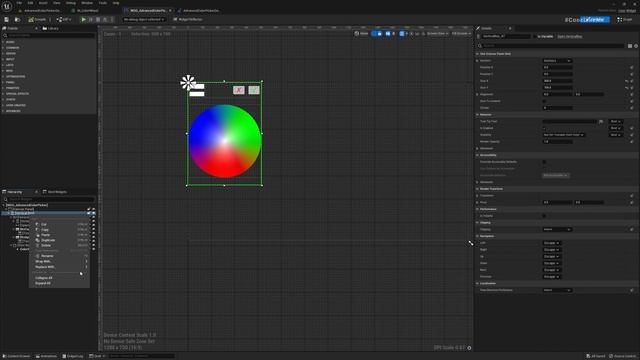
Task: Open the Anchors dropdown
Action: click(x=557, y=60)
